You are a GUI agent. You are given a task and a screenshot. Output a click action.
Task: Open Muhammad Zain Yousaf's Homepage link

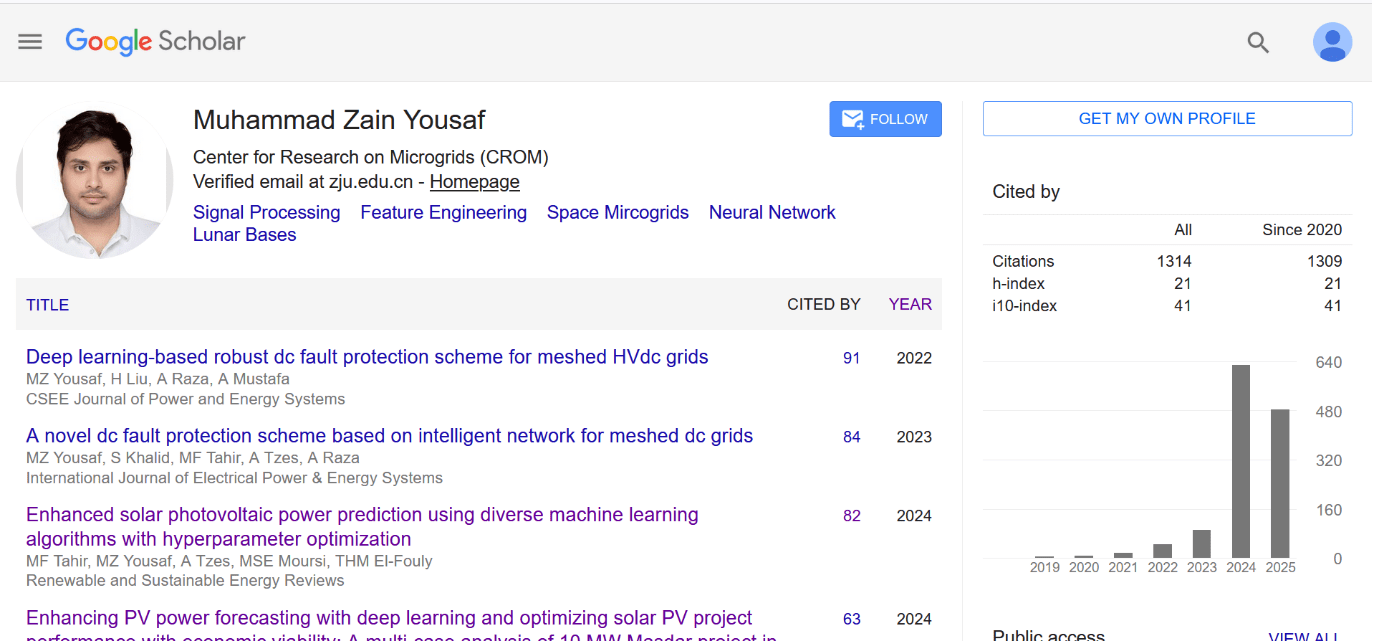point(474,181)
